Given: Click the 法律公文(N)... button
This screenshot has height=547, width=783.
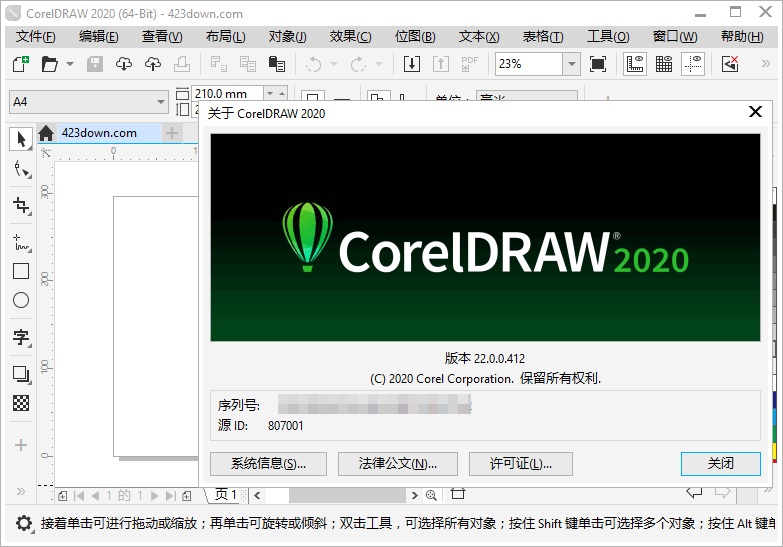Looking at the screenshot, I should tap(397, 464).
